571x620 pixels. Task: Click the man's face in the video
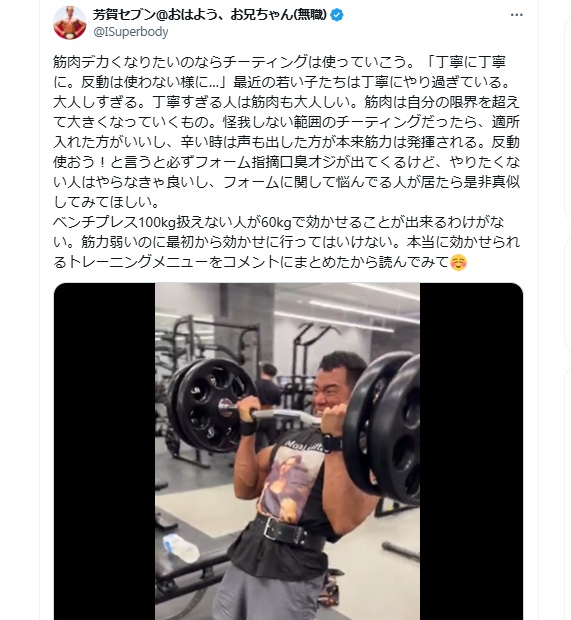[x=332, y=391]
